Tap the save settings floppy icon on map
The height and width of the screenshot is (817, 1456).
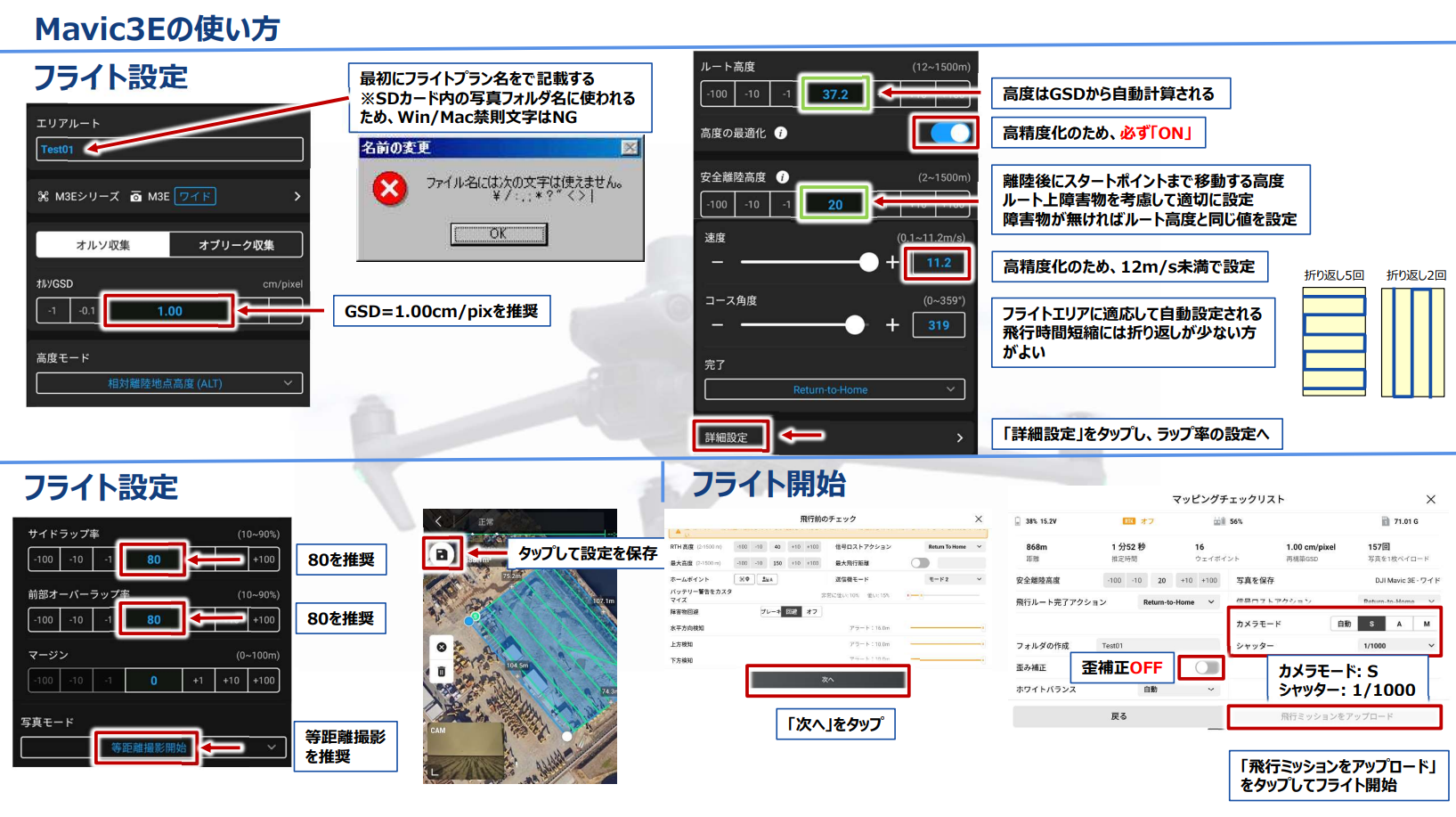click(x=441, y=554)
